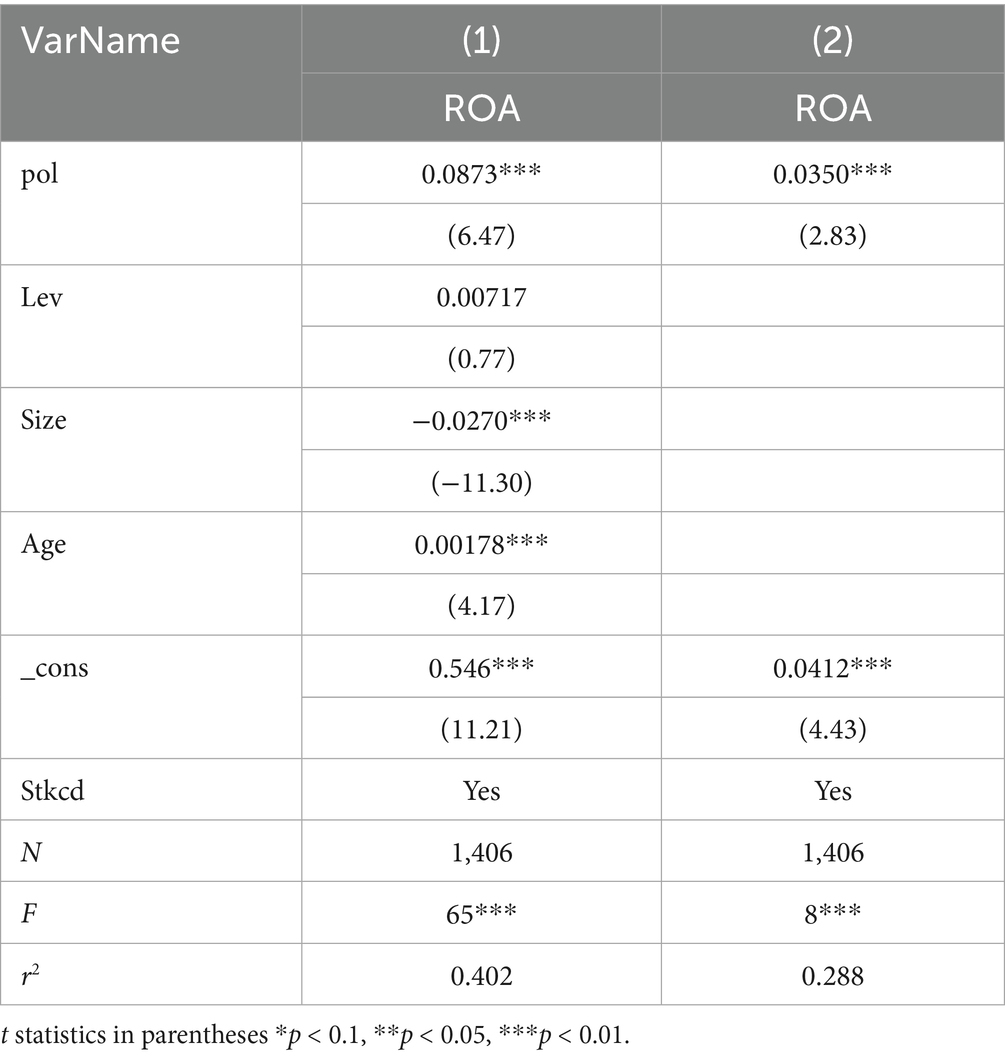Click the Age coefficient 0.00178***

pyautogui.click(x=481, y=543)
